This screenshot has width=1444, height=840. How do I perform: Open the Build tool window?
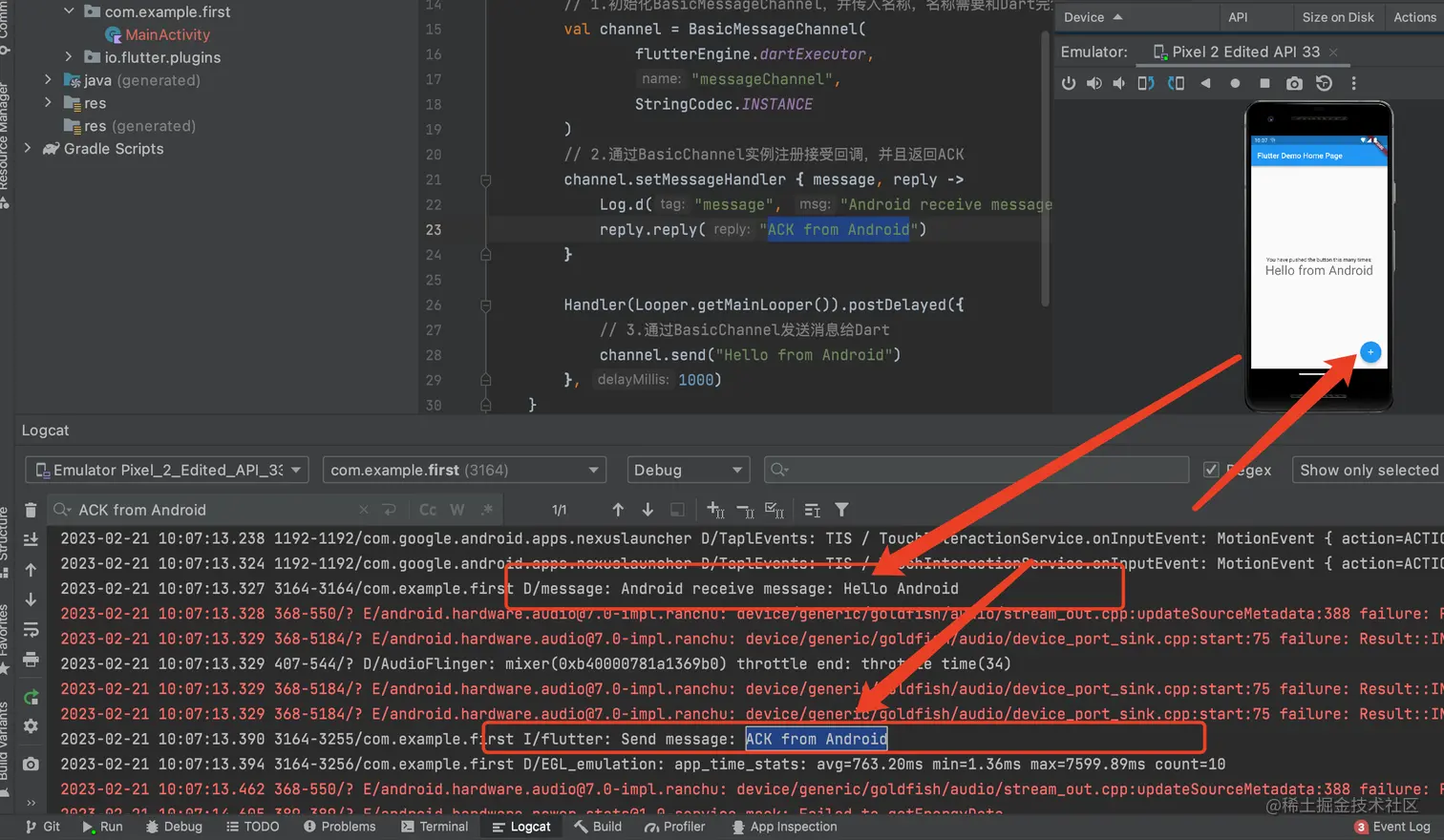click(x=598, y=827)
